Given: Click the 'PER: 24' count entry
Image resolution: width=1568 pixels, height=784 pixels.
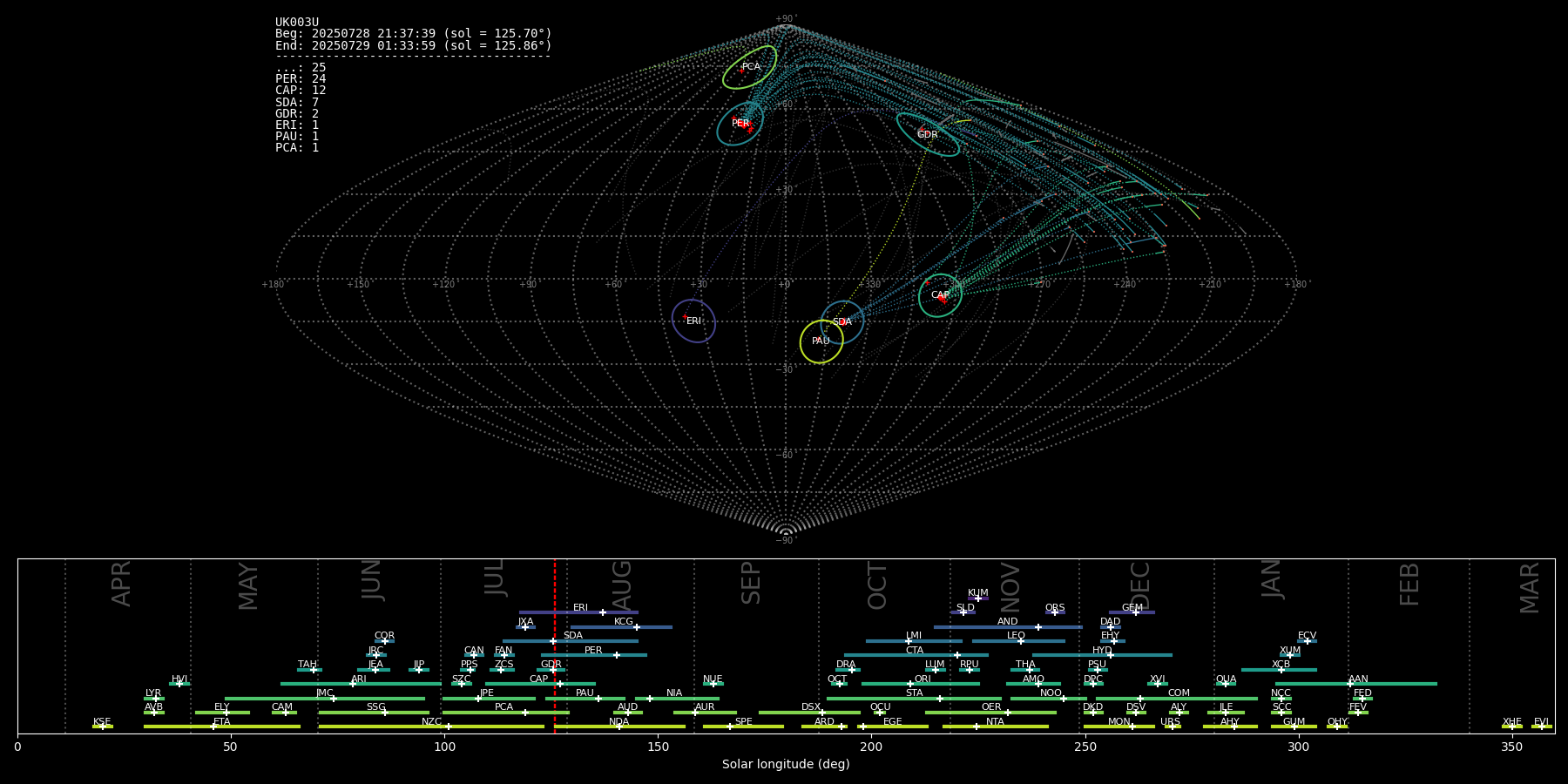Looking at the screenshot, I should tap(301, 79).
